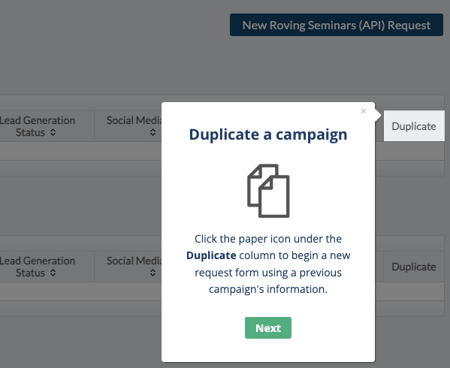Click the green Next button
450x368 pixels.
tap(268, 328)
